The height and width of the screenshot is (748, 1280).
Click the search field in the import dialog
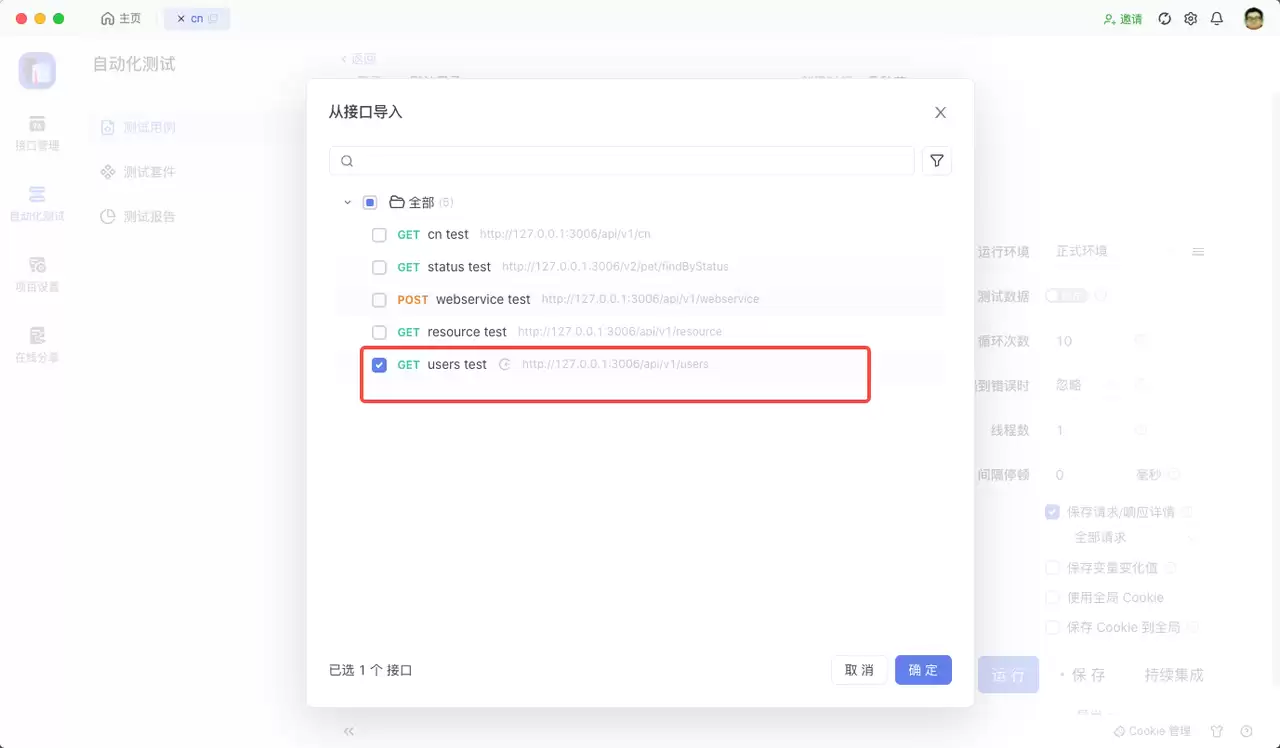(621, 161)
